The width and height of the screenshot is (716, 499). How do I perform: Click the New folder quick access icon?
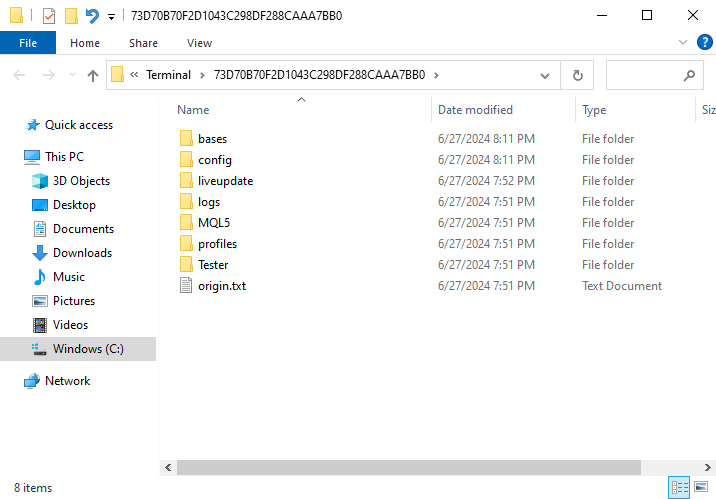(71, 16)
